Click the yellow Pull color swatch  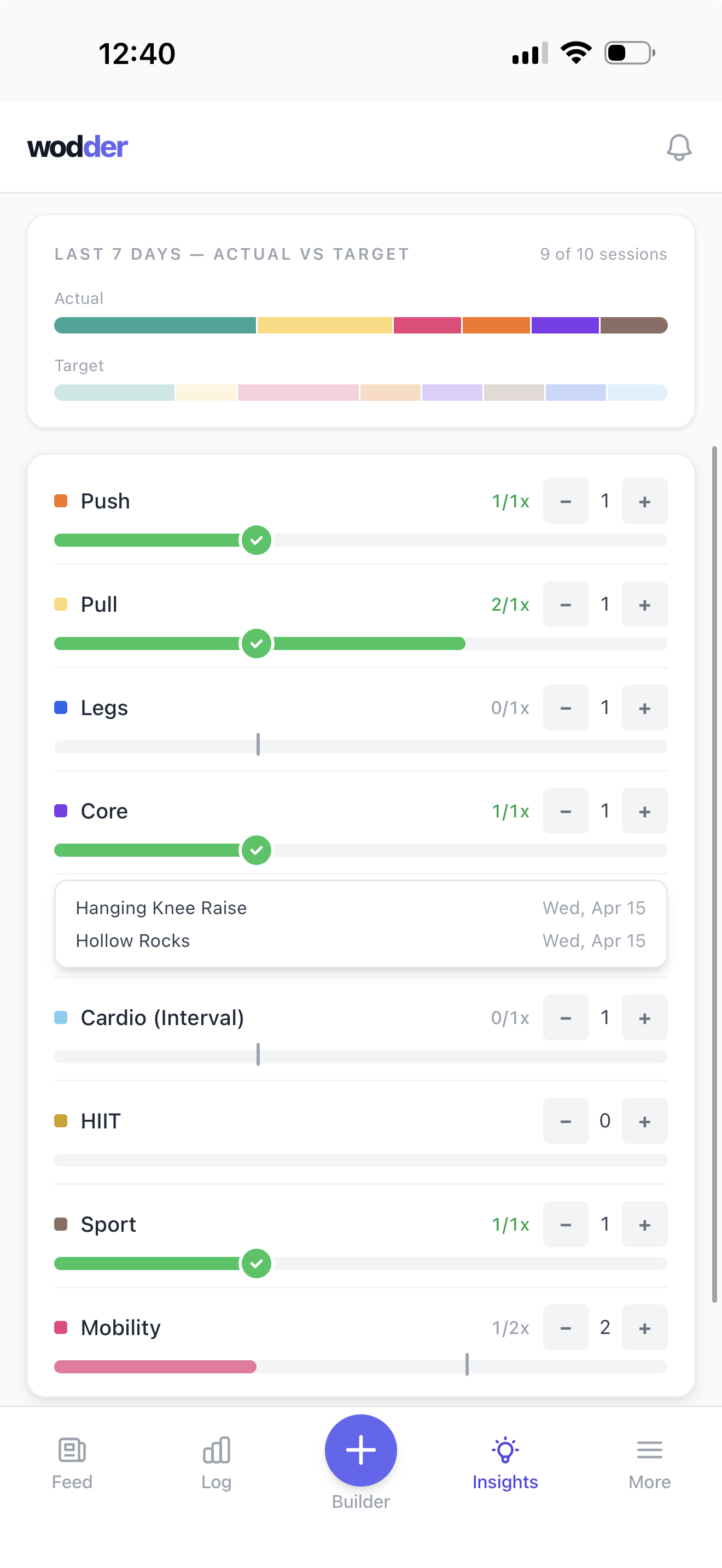coord(61,604)
